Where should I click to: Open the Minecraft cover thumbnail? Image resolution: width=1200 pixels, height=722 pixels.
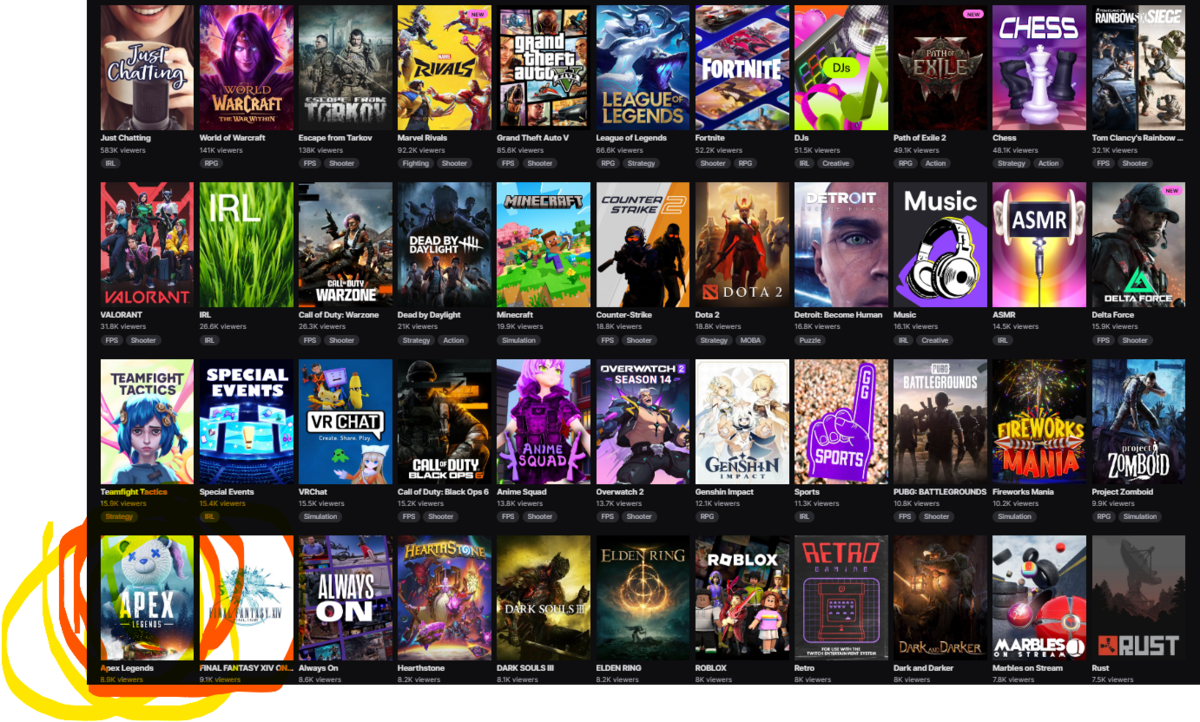544,244
